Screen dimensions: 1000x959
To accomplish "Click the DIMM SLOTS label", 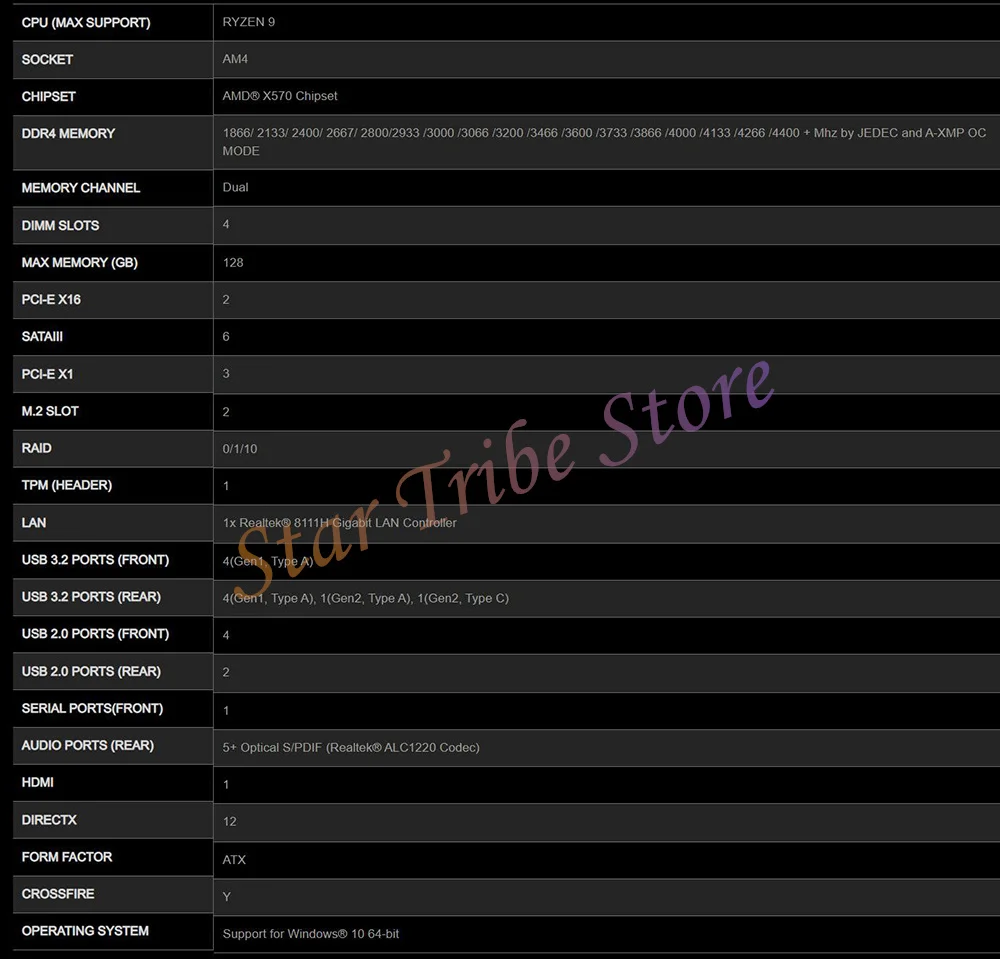I will click(60, 225).
